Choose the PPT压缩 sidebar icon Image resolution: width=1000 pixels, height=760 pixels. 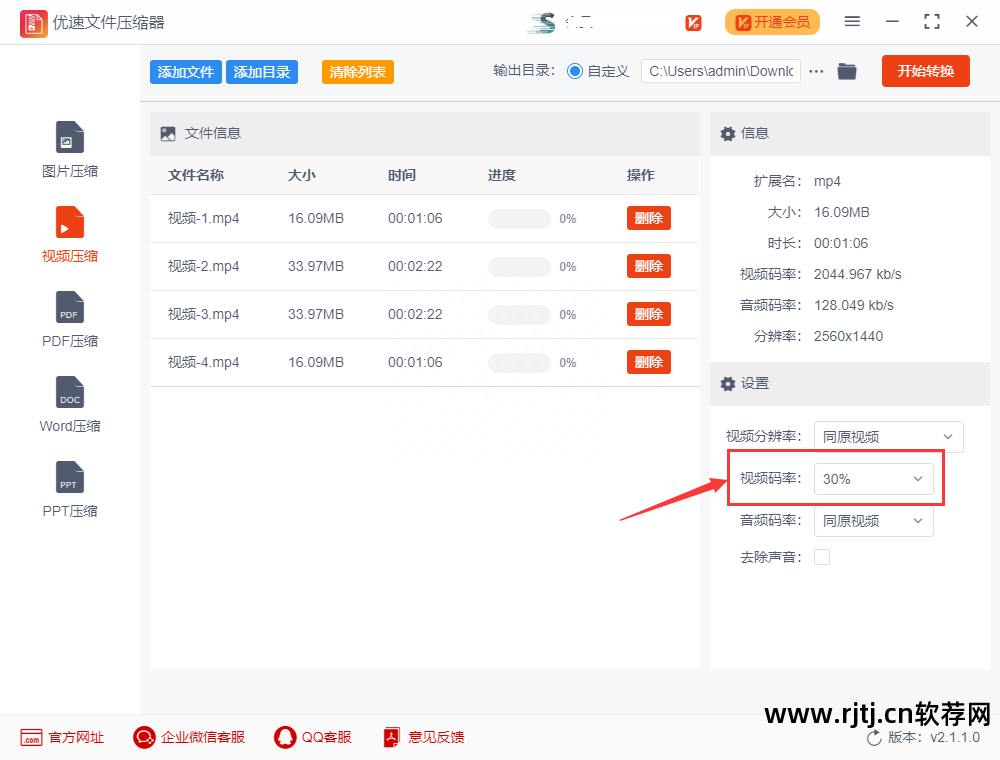pyautogui.click(x=70, y=478)
